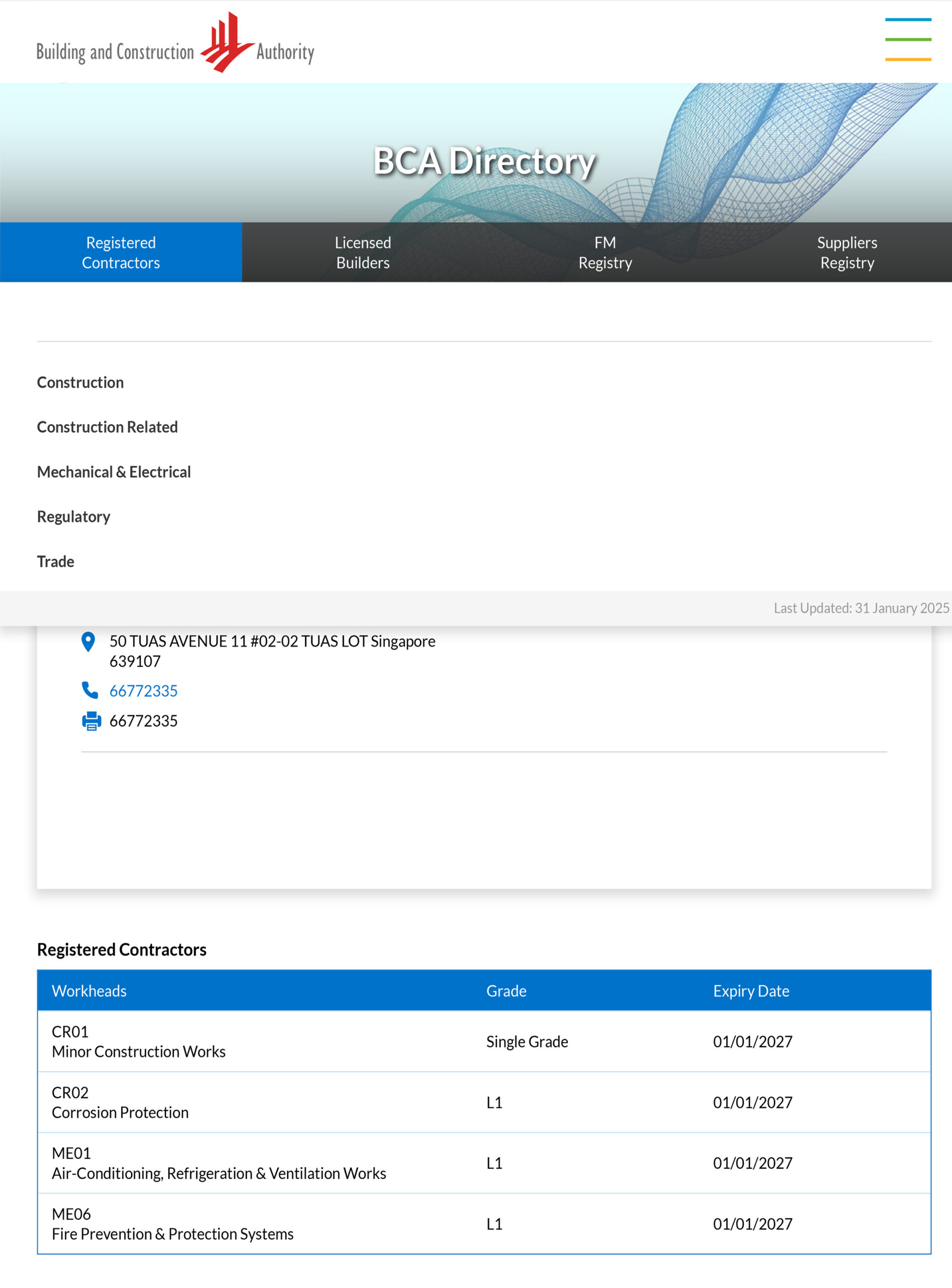Select the 50 TUAS AVENUE 11 address
952x1288 pixels.
272,651
